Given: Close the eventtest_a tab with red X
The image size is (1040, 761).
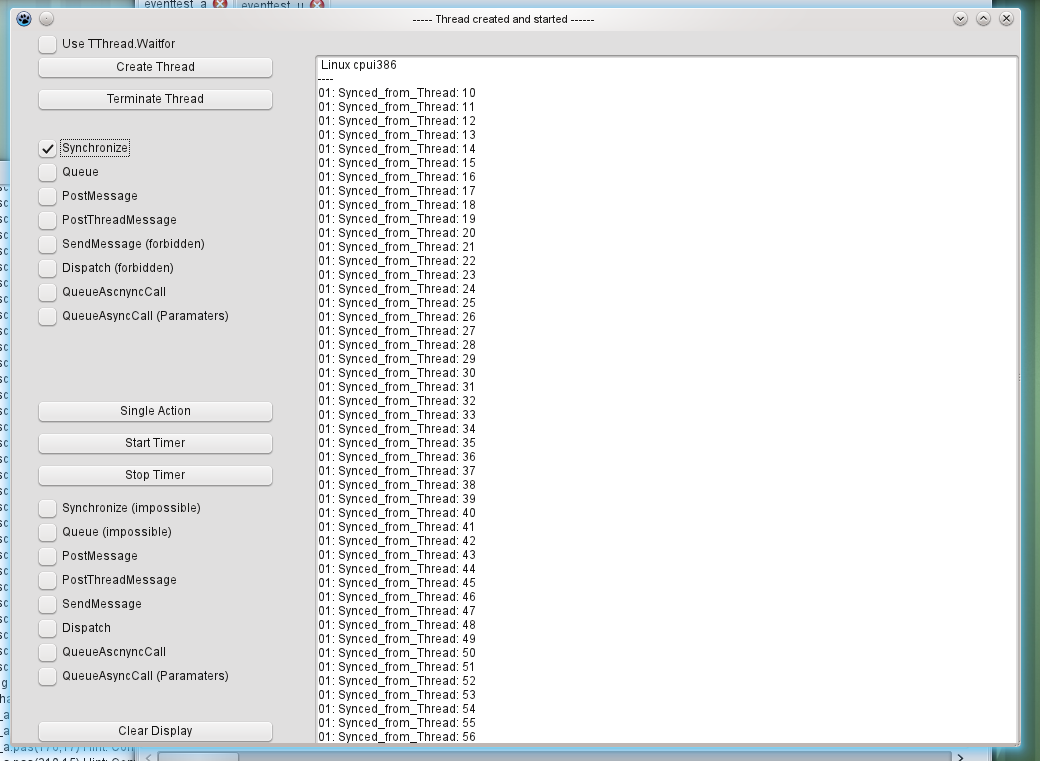Looking at the screenshot, I should (x=220, y=5).
